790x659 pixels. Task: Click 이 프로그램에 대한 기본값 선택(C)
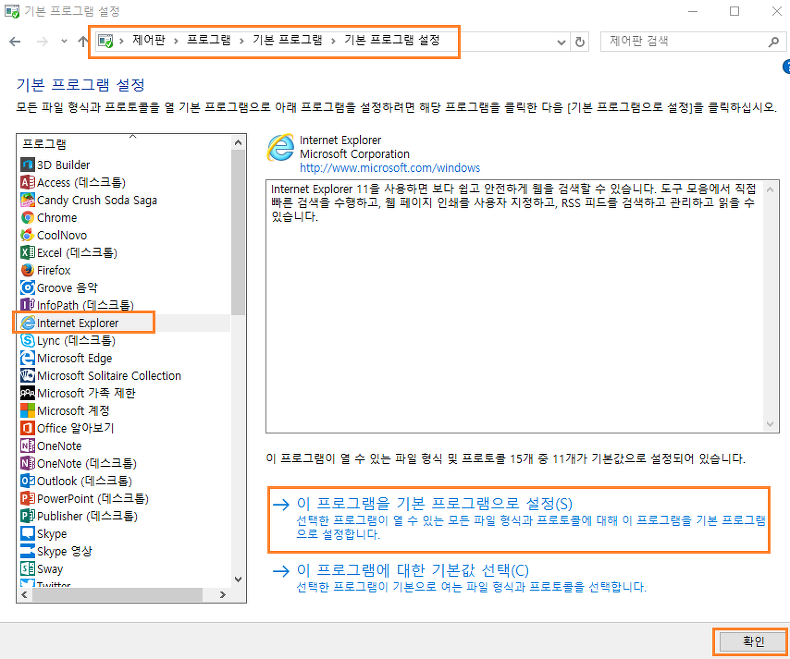(x=412, y=570)
